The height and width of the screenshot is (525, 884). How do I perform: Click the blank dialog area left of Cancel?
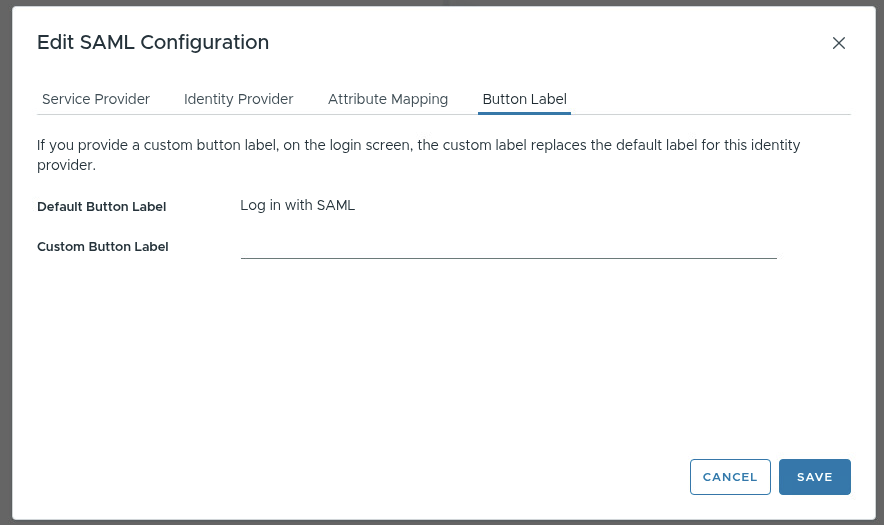click(x=400, y=477)
